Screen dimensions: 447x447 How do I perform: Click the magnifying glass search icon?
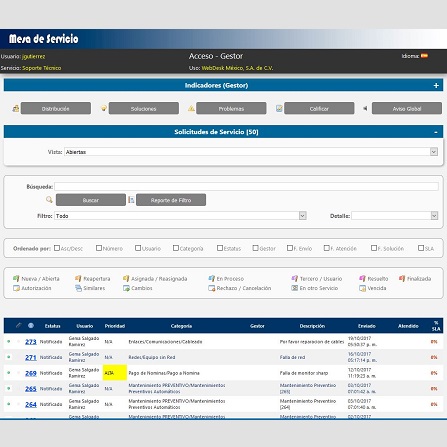click(x=49, y=200)
